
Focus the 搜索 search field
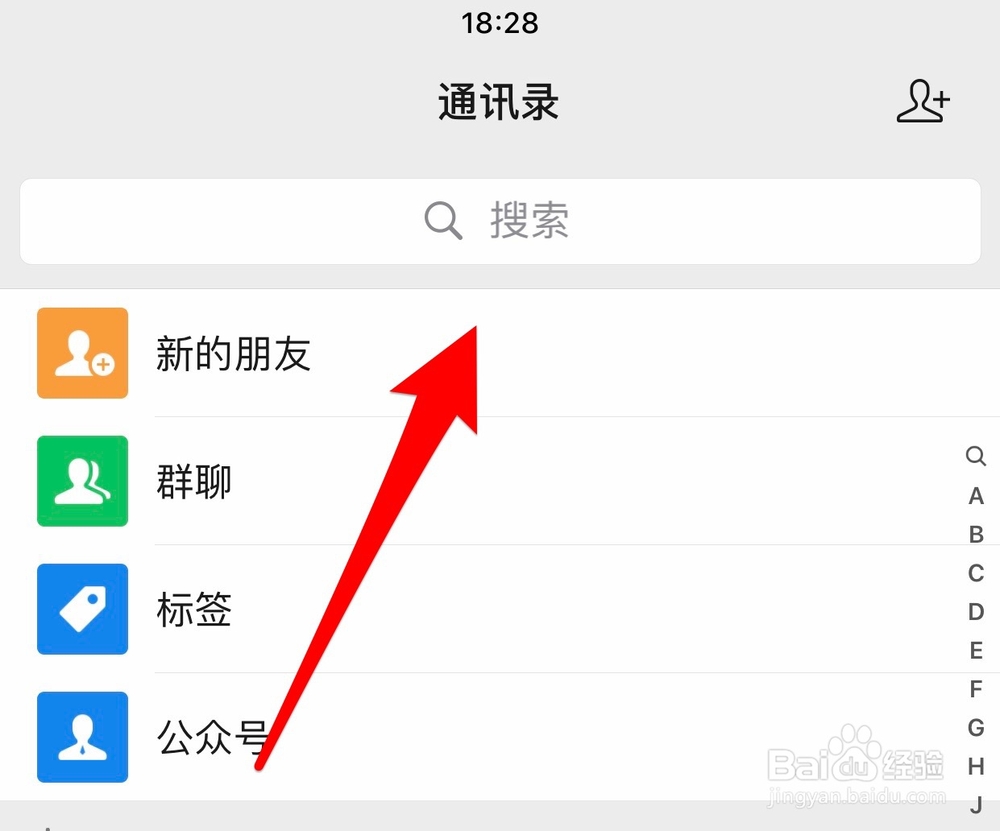point(500,221)
